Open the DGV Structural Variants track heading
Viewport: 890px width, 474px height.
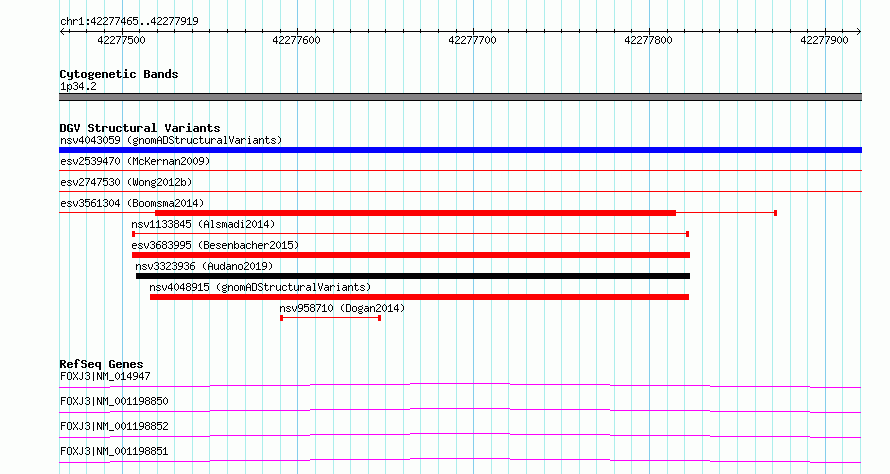pos(140,128)
